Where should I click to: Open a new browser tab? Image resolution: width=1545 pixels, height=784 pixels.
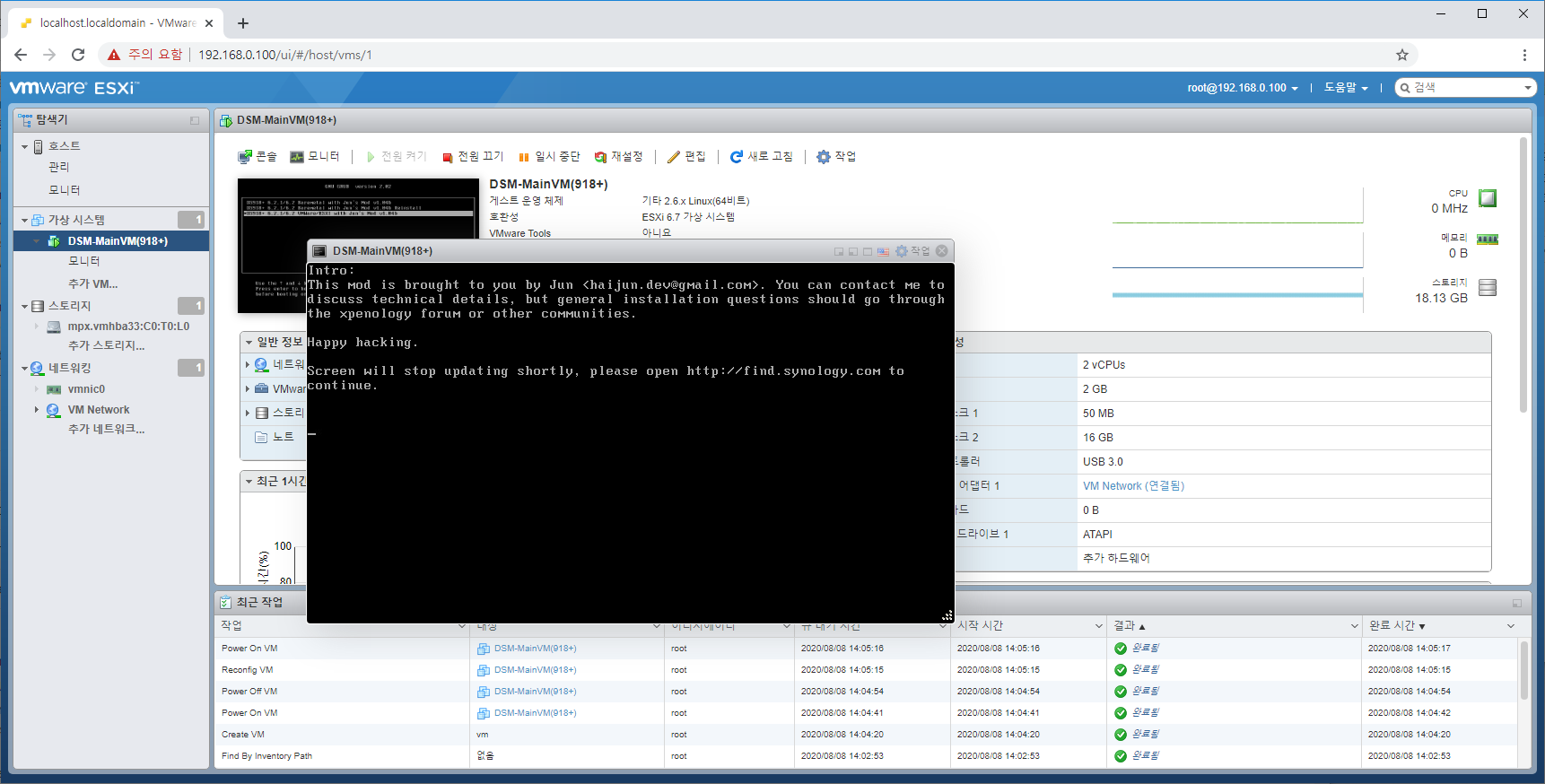(243, 23)
